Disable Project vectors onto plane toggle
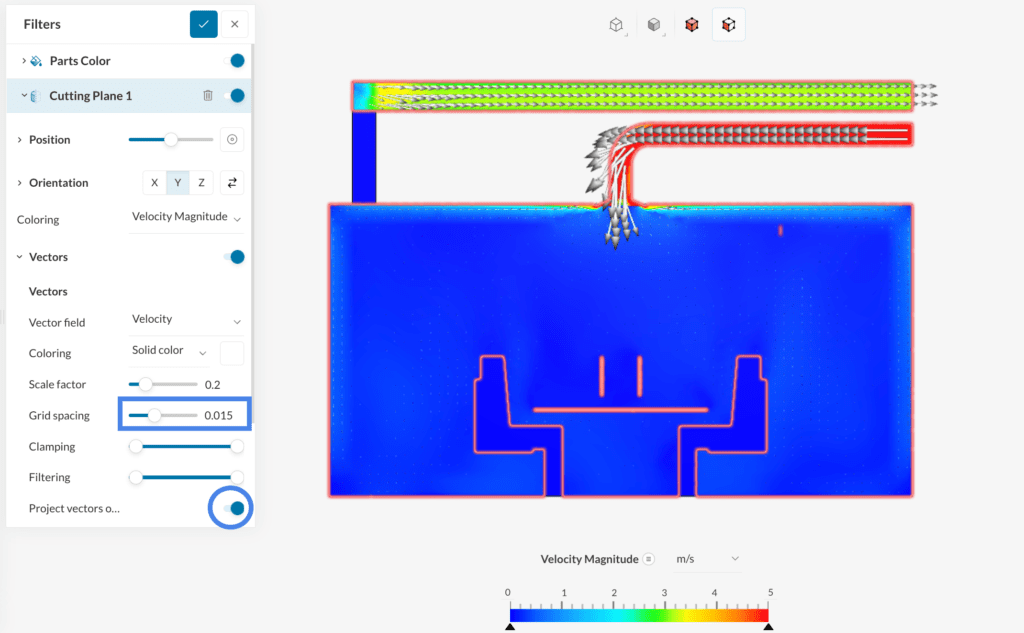The image size is (1024, 633). point(237,508)
